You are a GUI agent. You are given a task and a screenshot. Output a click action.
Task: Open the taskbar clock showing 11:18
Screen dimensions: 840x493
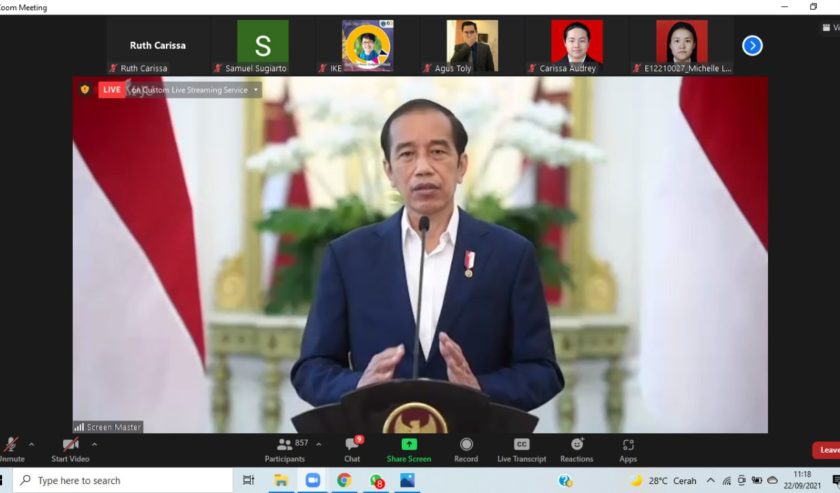[x=802, y=480]
